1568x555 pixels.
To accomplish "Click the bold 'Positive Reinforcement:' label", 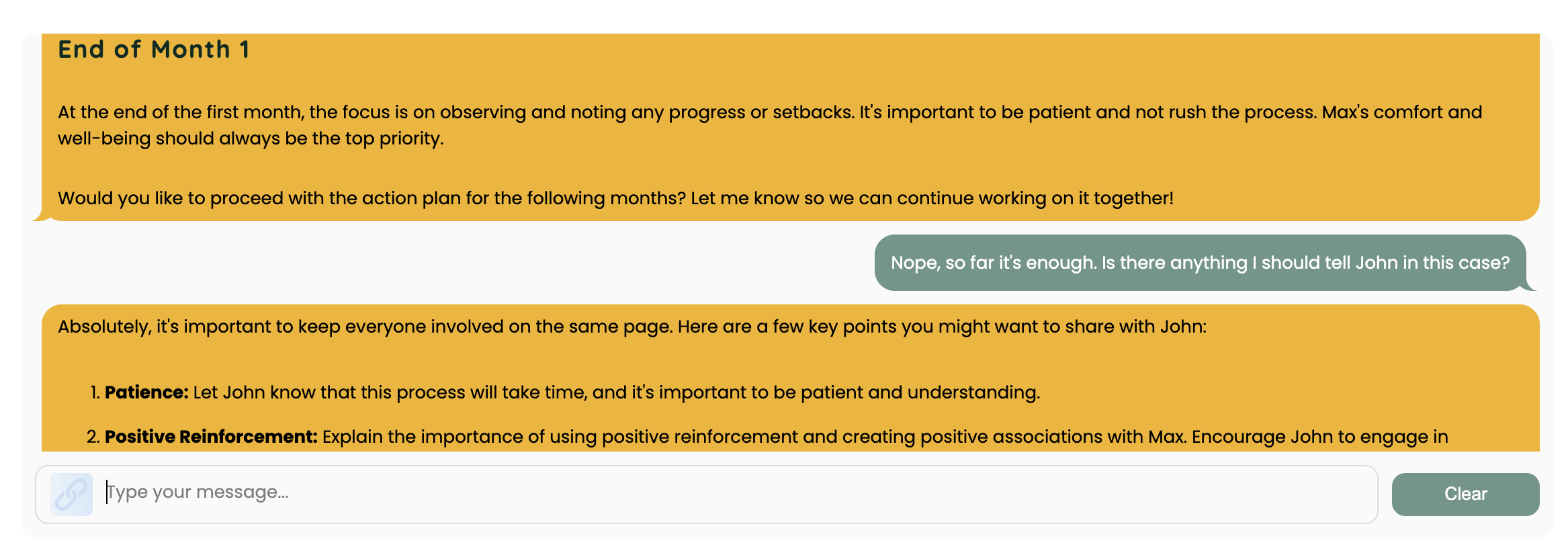I will [x=211, y=437].
